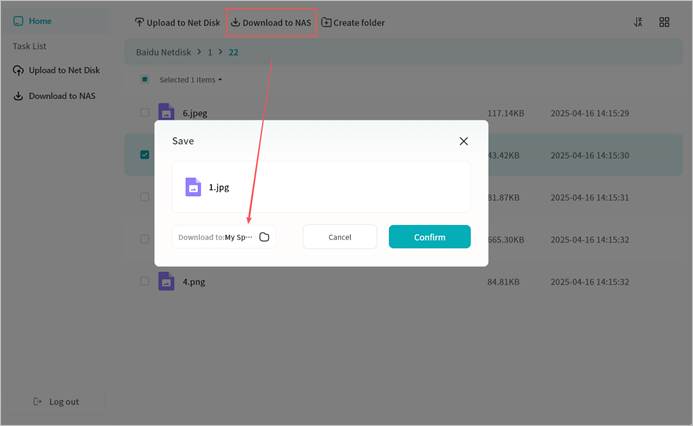The width and height of the screenshot is (693, 426).
Task: Click the sort order icon
Action: [x=638, y=22]
